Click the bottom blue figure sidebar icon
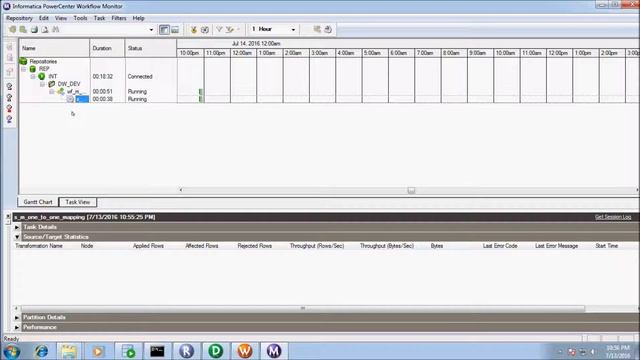 9,119
